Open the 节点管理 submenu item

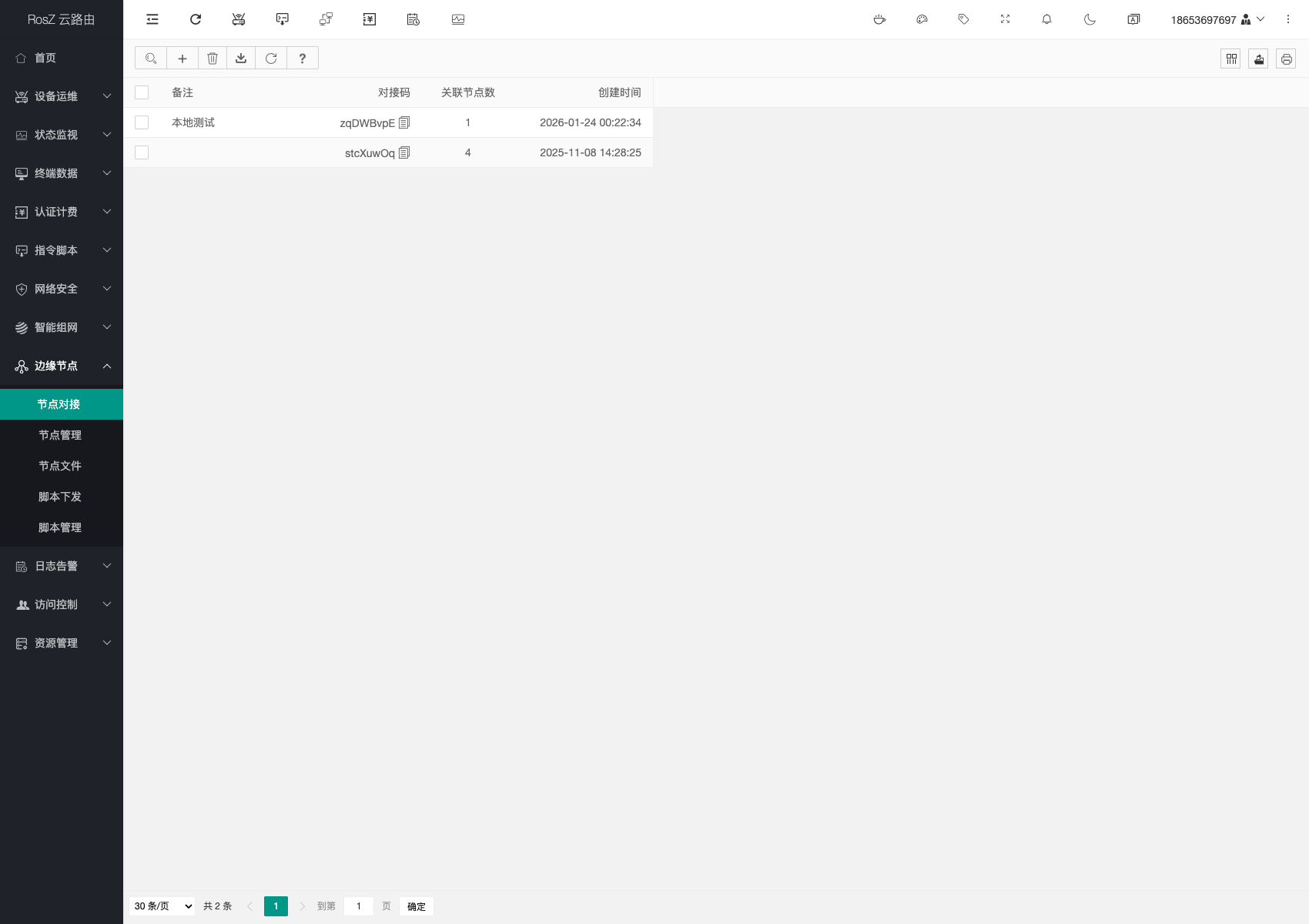pyautogui.click(x=60, y=435)
